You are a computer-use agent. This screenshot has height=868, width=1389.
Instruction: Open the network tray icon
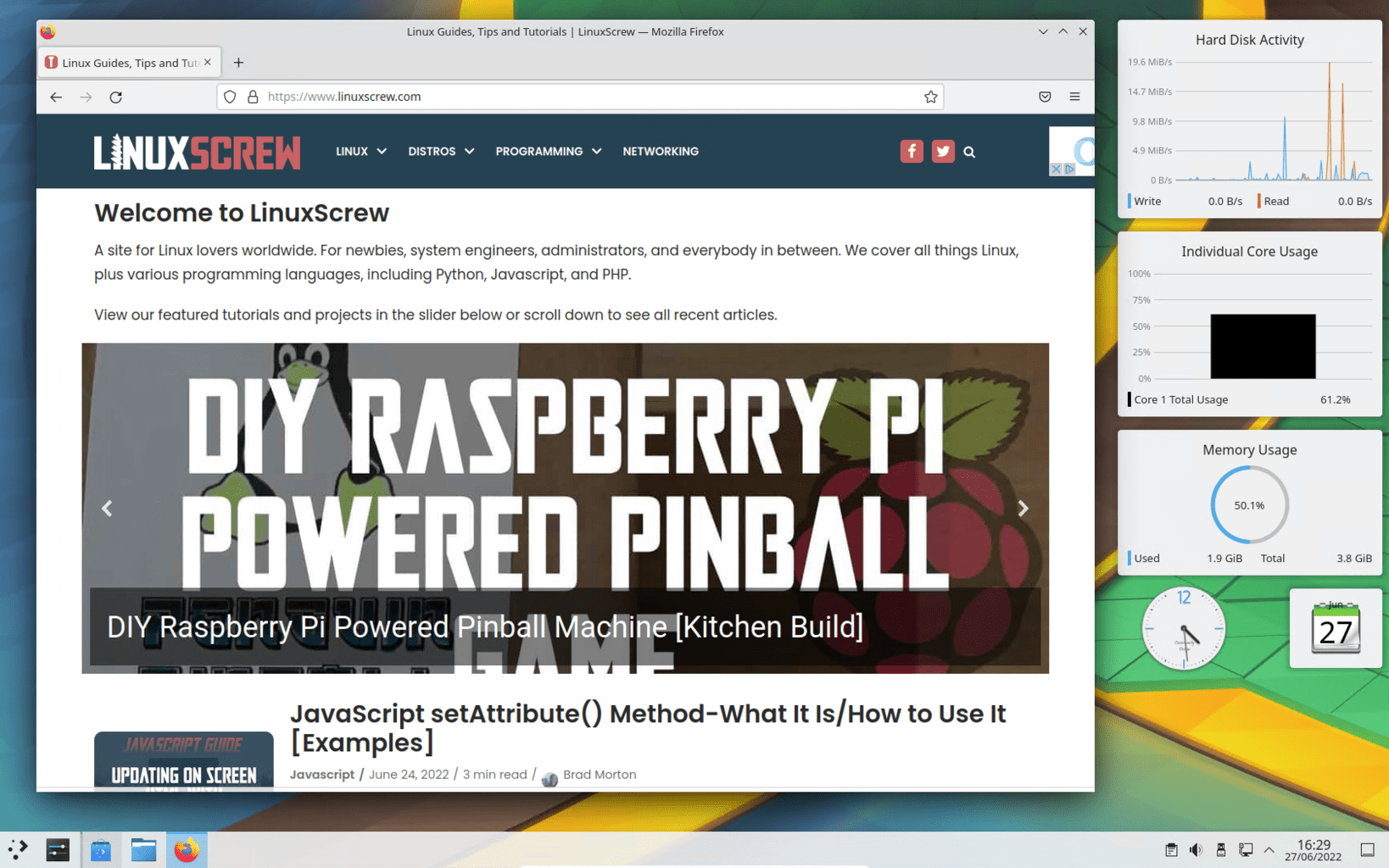(x=1246, y=850)
